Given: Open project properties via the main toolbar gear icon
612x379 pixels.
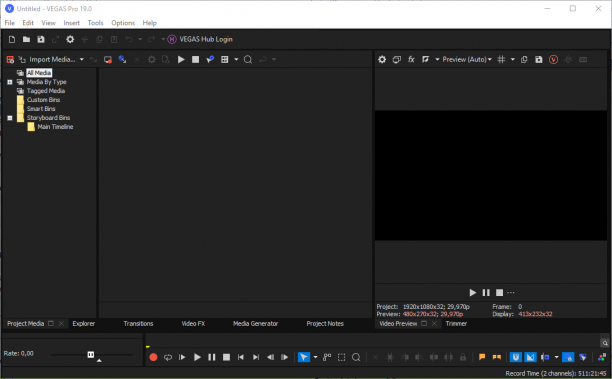Looking at the screenshot, I should 70,39.
